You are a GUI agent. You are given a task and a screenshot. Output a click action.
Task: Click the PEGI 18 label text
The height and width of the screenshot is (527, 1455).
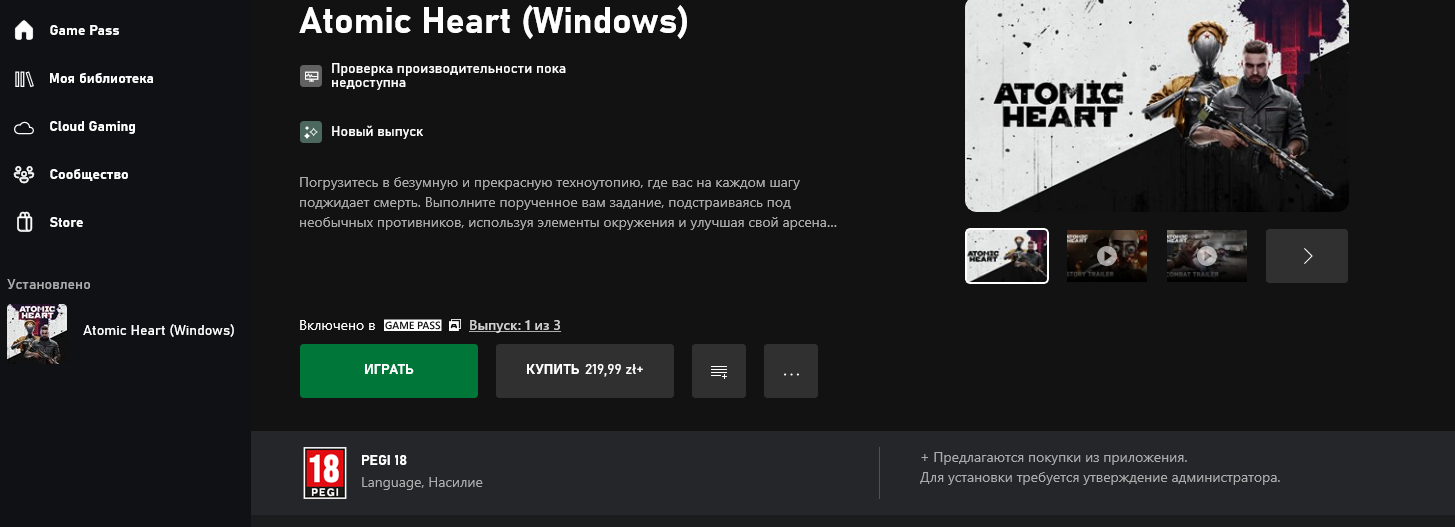coord(384,461)
